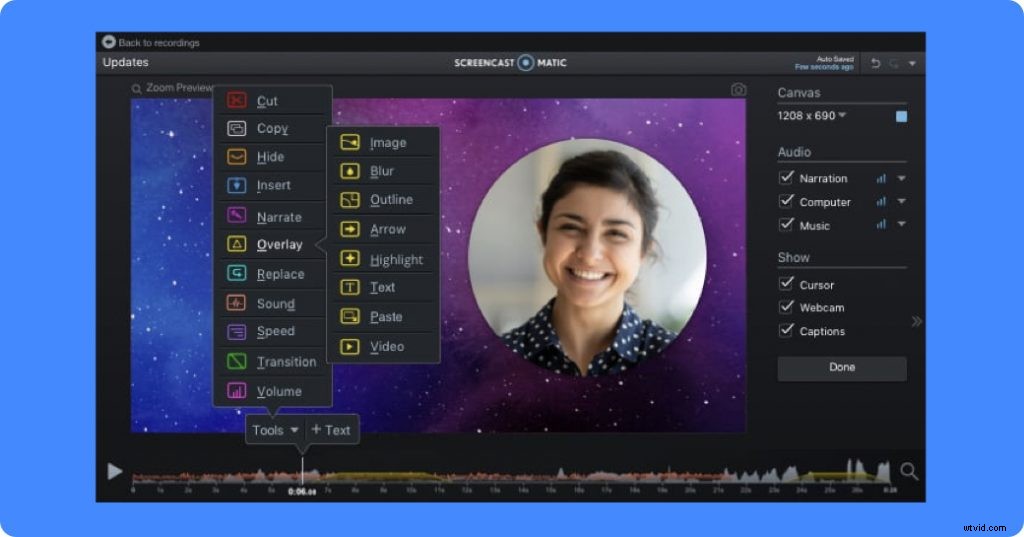Click the Text overlay icon
1024x537 pixels.
350,287
